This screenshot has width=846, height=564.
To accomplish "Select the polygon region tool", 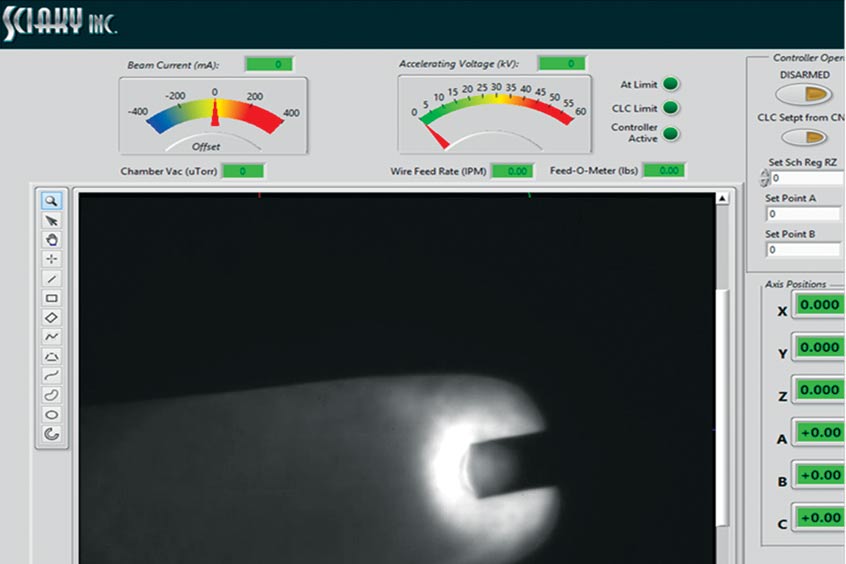I will tap(52, 356).
